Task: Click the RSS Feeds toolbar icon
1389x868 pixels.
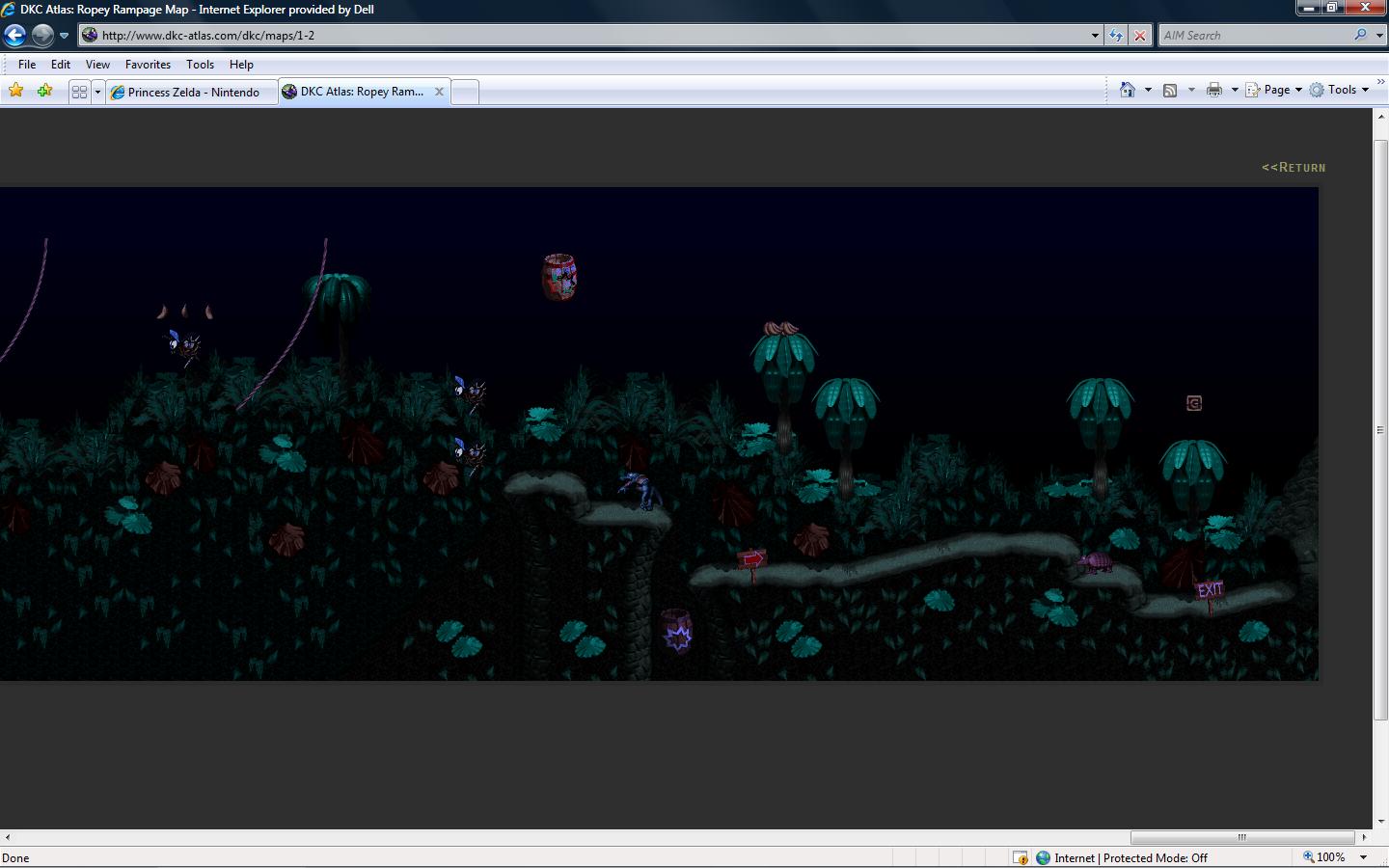Action: [x=1170, y=90]
